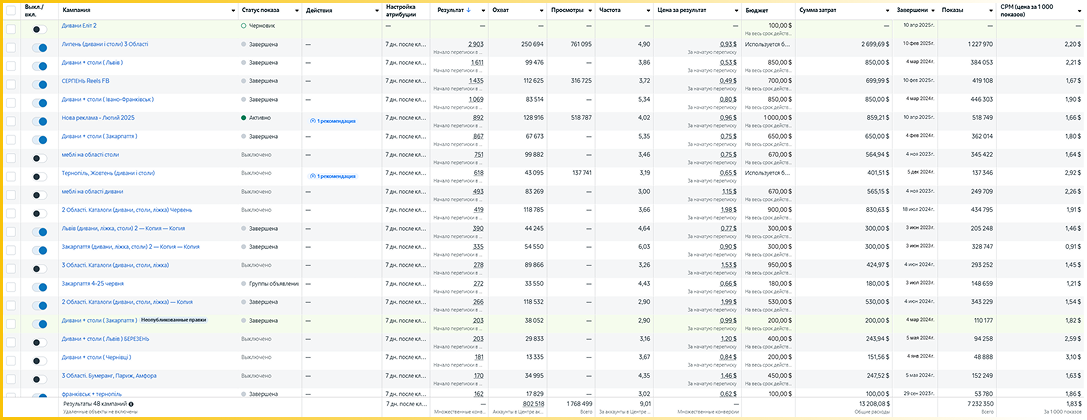The height and width of the screenshot is (420, 1087).
Task: Toggle the Дивани + столи ( Івано-Франківськ ) switch
Action: [x=40, y=103]
